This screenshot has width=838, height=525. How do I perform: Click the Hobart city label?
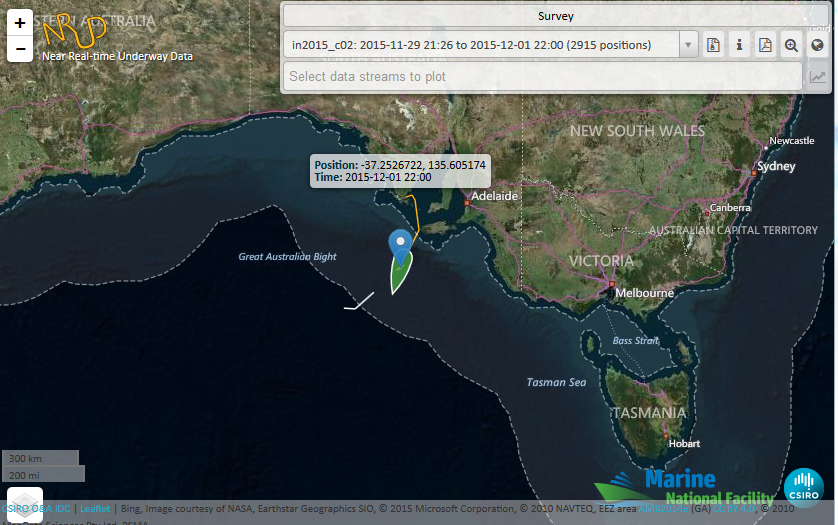pyautogui.click(x=684, y=443)
